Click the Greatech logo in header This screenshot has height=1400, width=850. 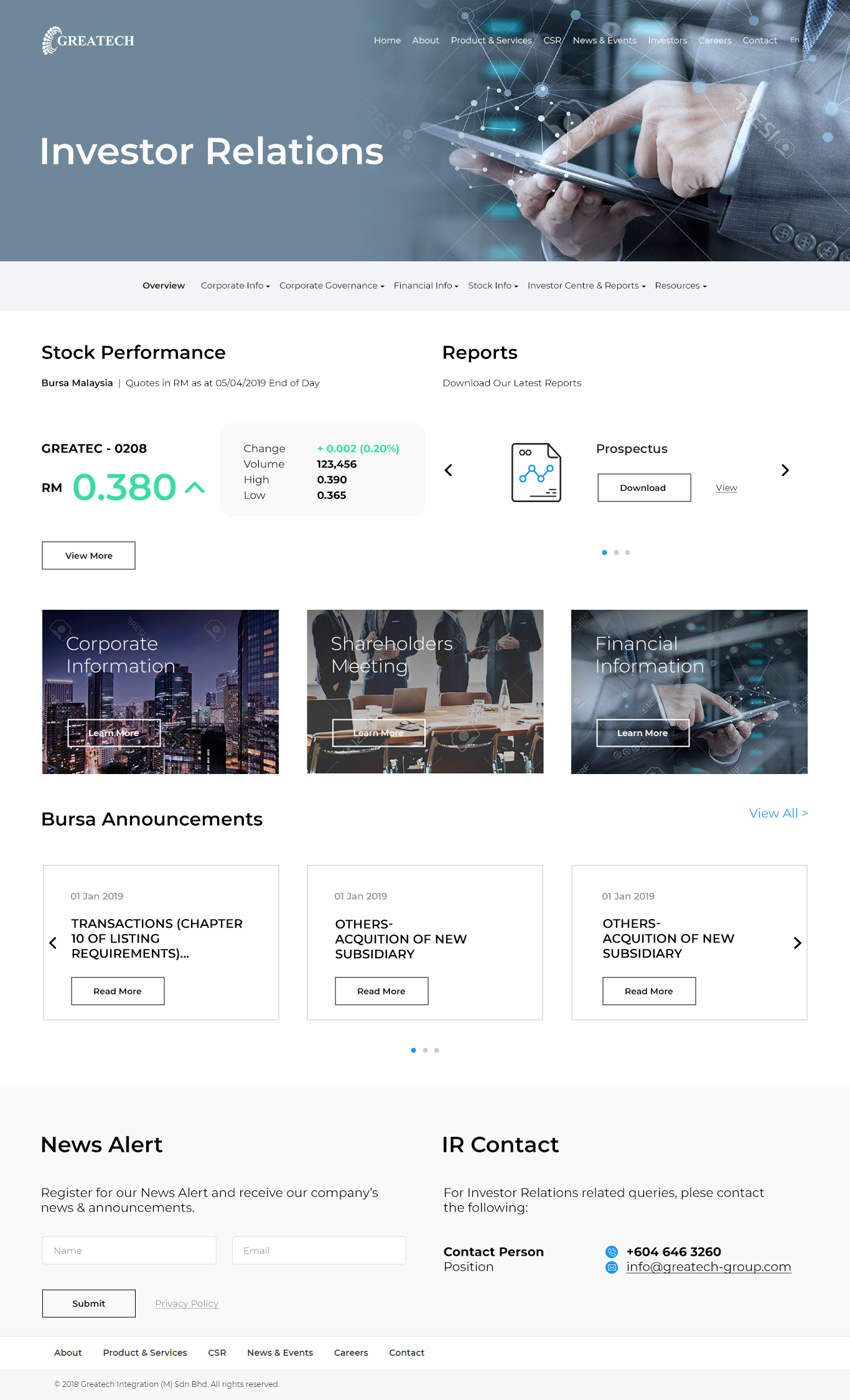pyautogui.click(x=88, y=40)
